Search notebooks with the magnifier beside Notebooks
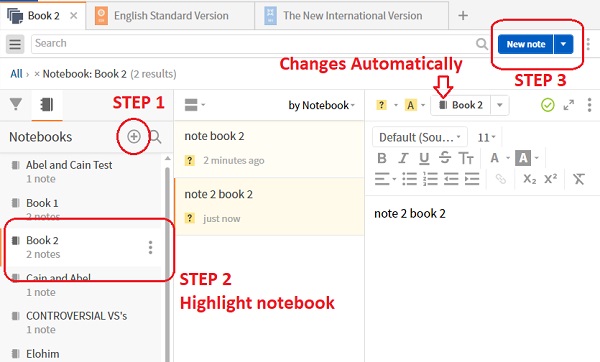 (155, 137)
